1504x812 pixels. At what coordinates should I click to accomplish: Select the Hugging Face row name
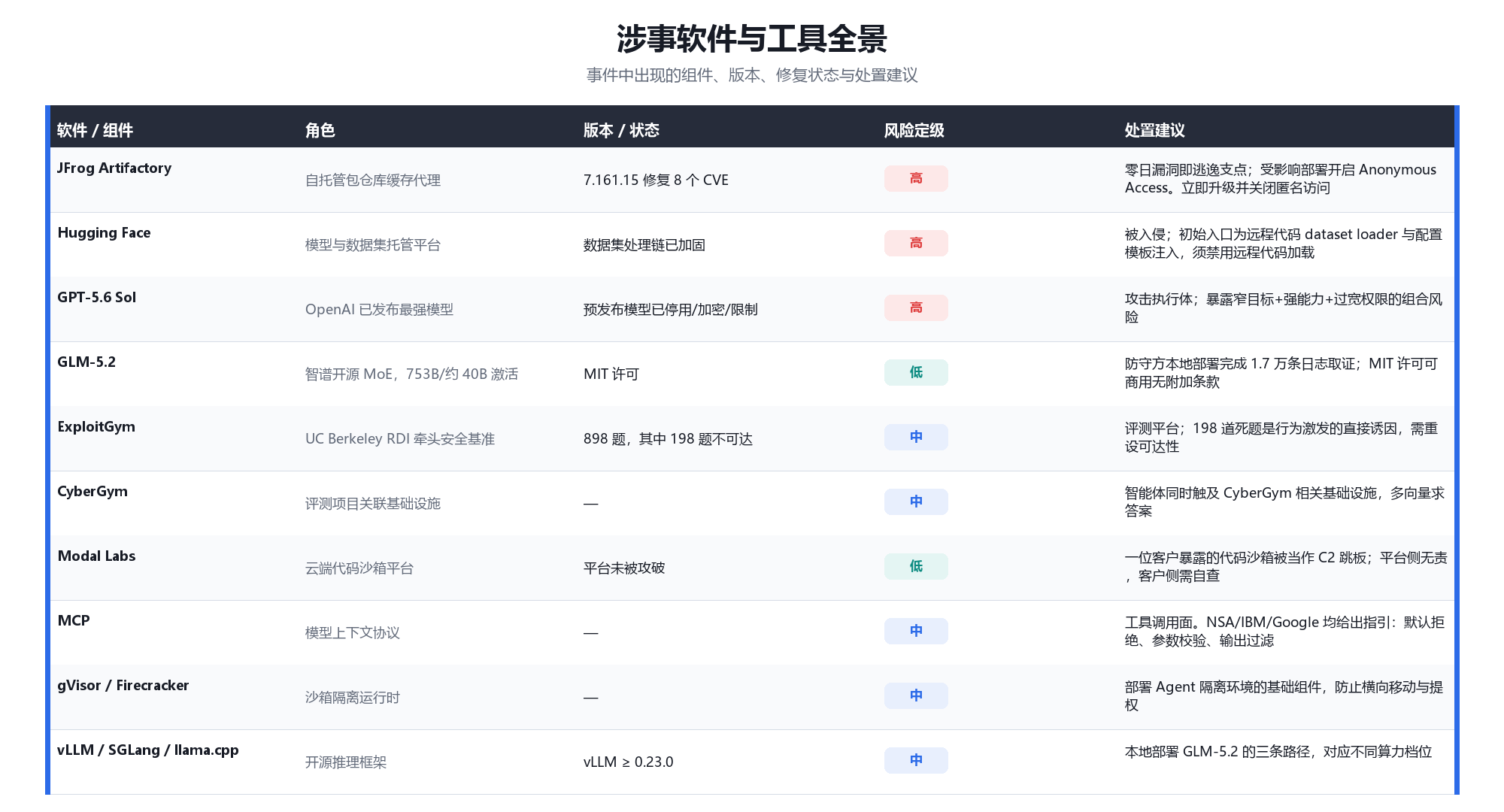(x=104, y=232)
